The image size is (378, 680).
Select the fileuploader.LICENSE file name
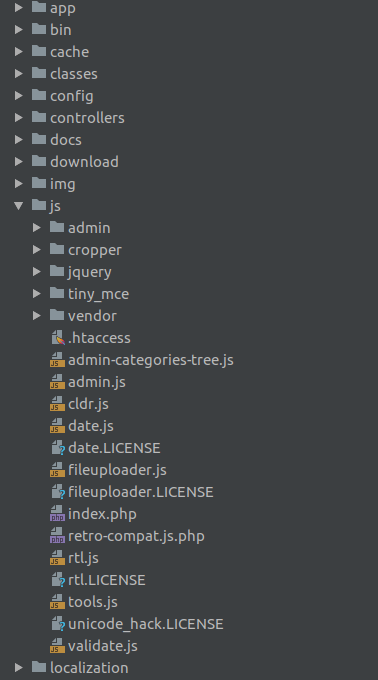coord(141,492)
